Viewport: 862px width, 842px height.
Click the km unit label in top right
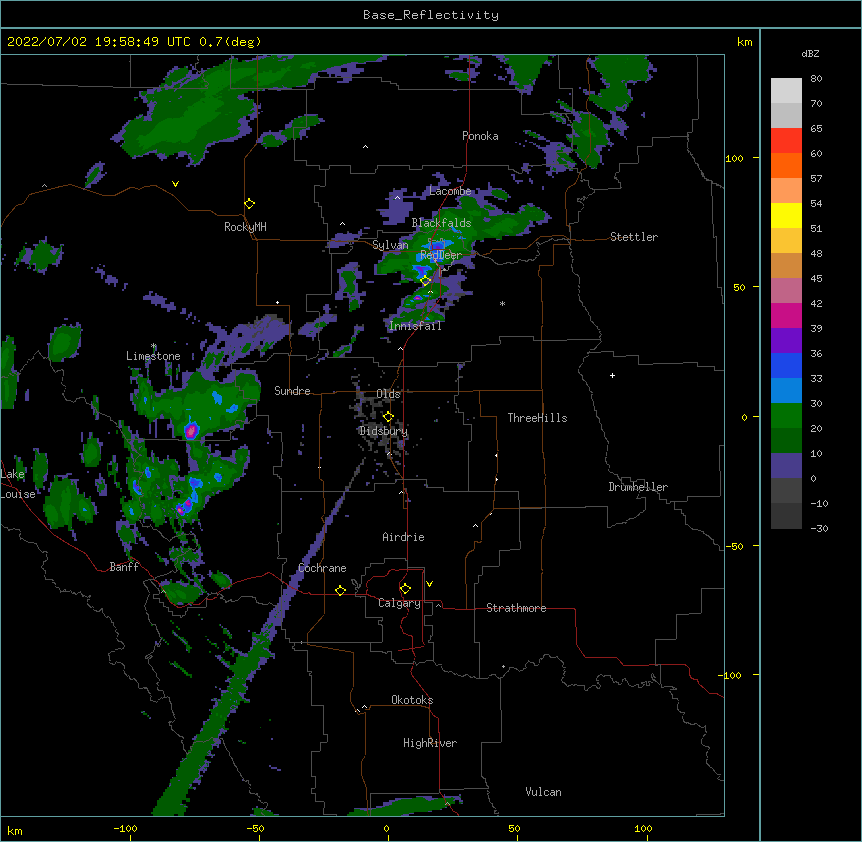[744, 42]
